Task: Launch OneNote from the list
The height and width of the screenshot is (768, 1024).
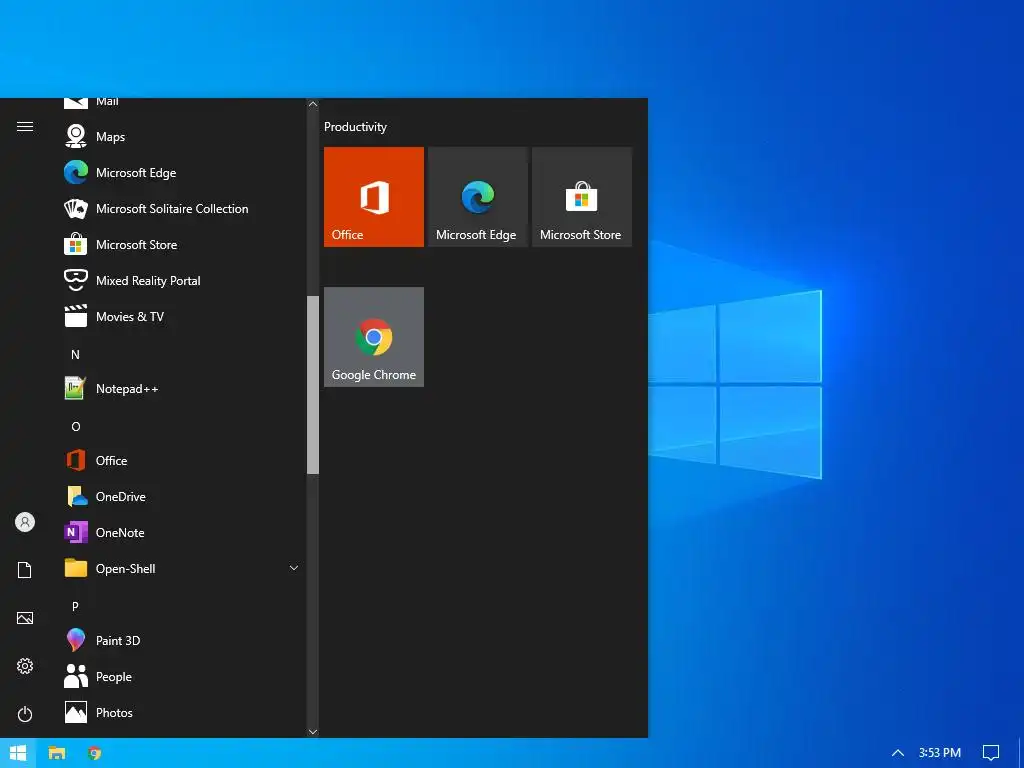Action: click(x=183, y=532)
